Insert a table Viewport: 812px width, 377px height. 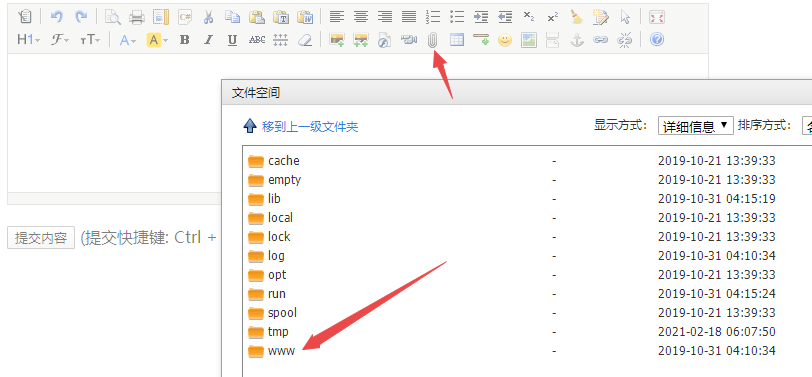pyautogui.click(x=457, y=40)
